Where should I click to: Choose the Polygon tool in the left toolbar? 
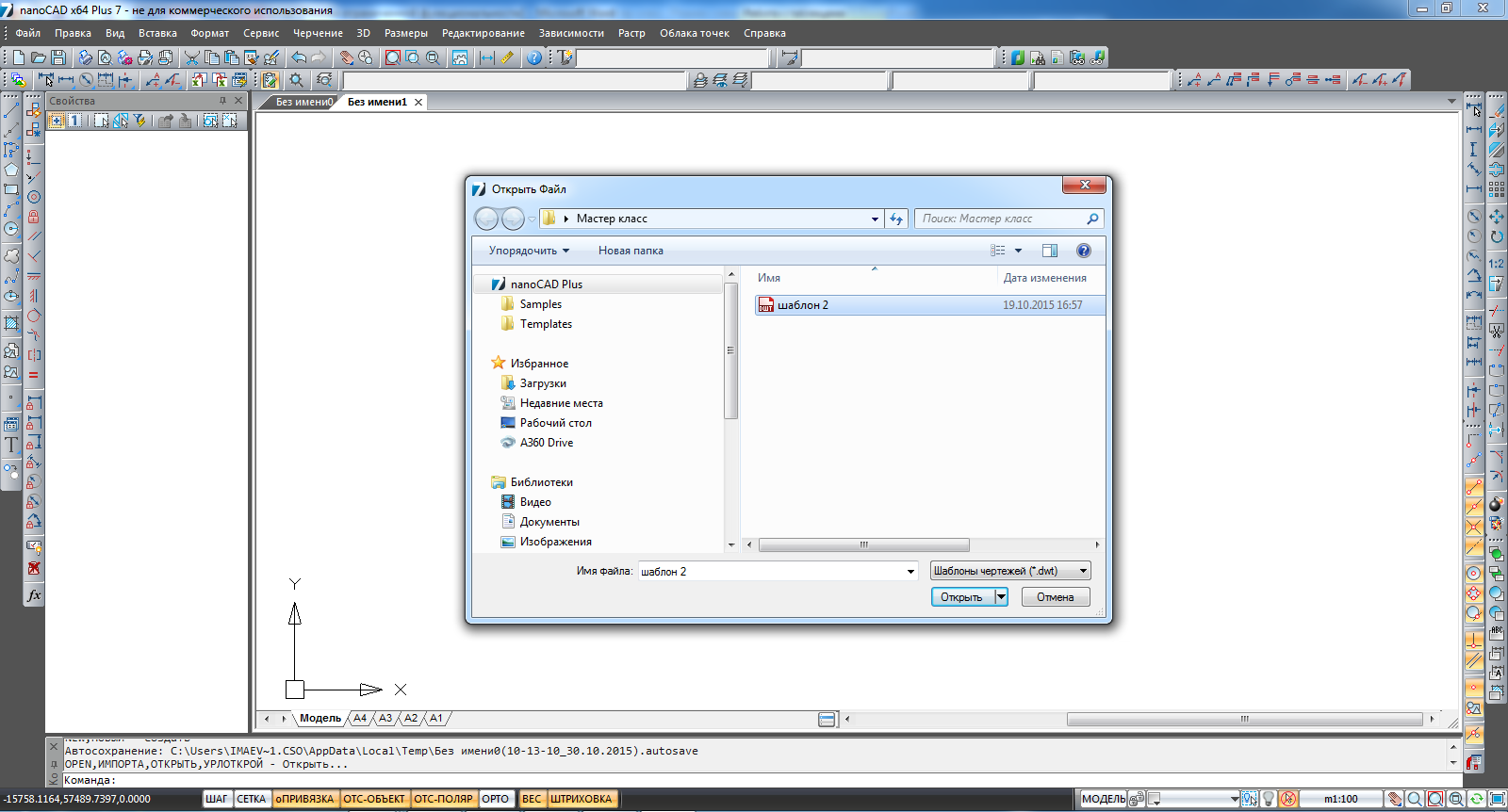pos(11,170)
